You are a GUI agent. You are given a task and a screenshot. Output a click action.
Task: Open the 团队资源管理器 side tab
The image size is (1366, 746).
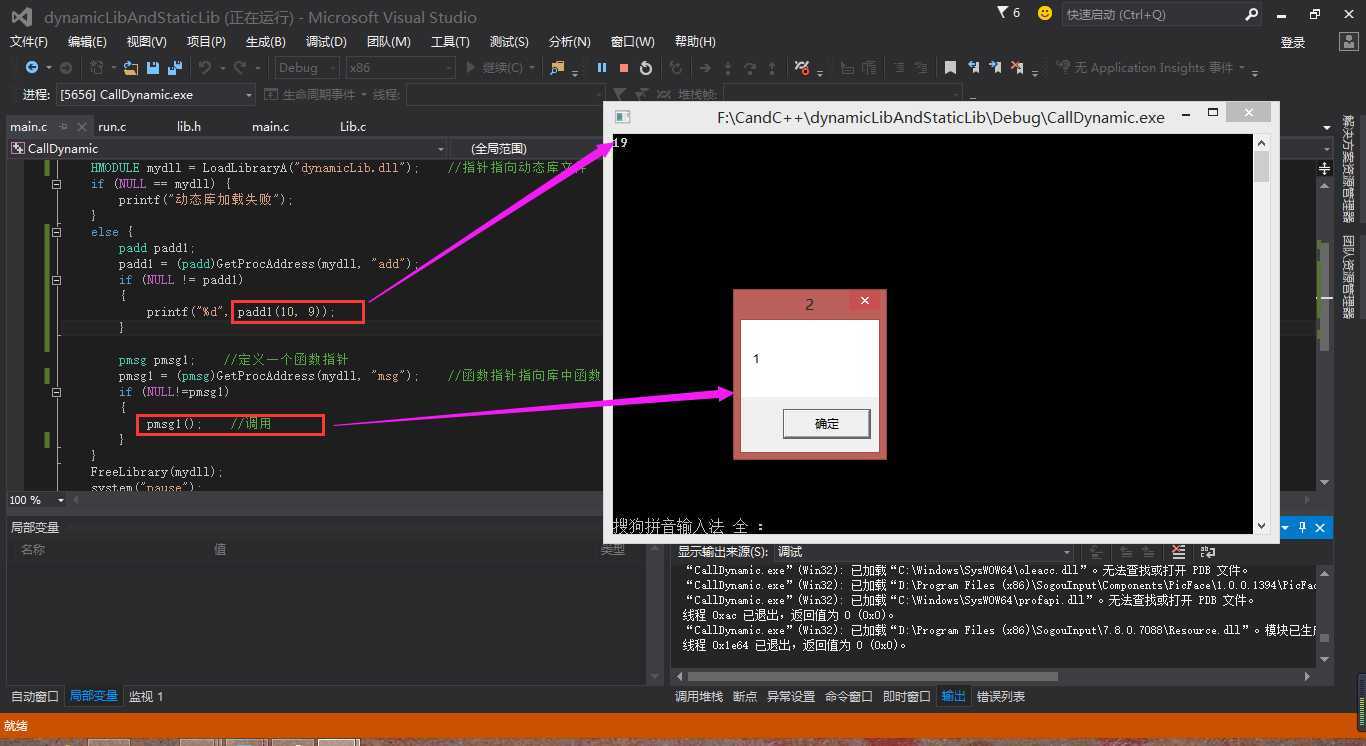(x=1348, y=277)
